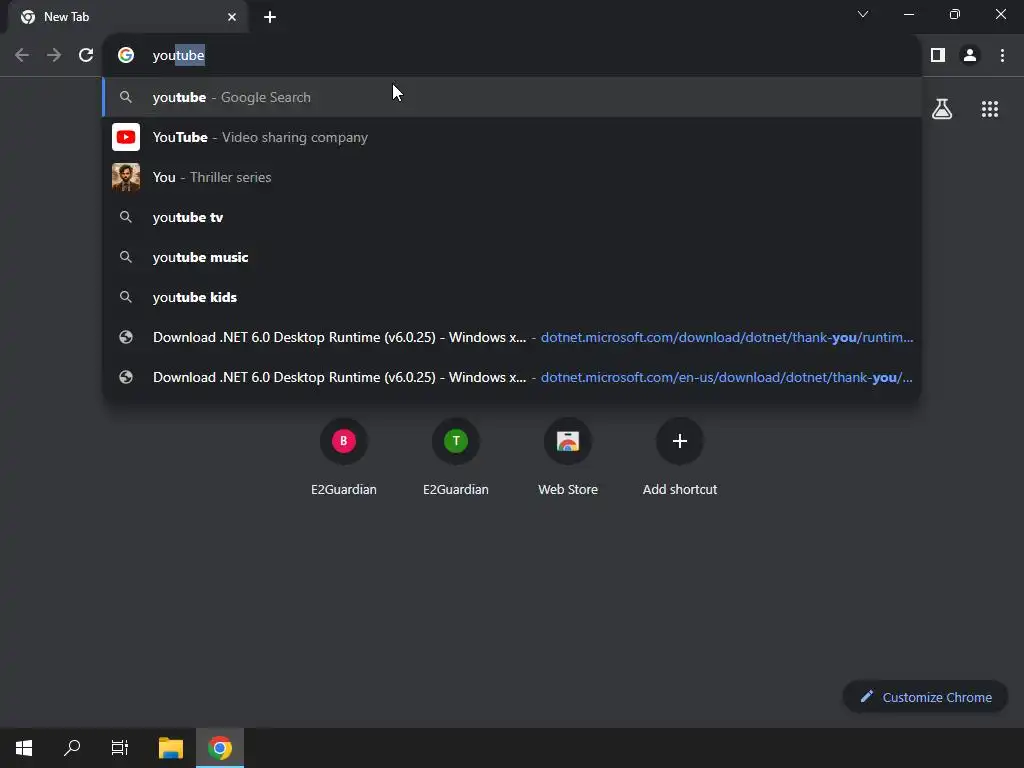Select the youtube tv suggestion
1024x768 pixels.
point(512,217)
